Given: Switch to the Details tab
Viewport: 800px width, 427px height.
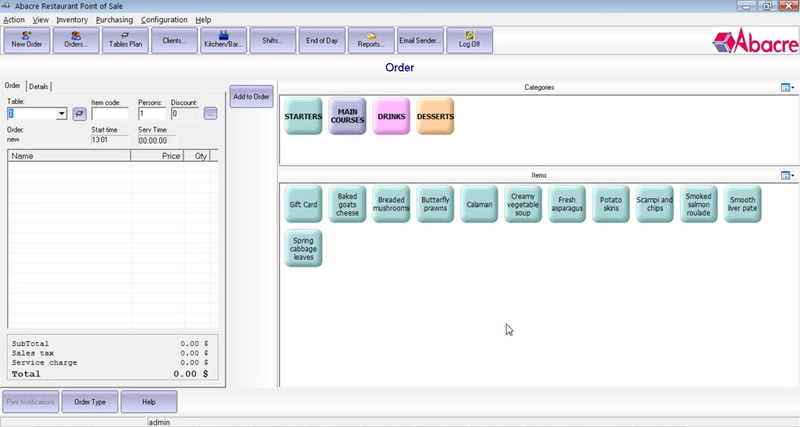Looking at the screenshot, I should tap(39, 87).
